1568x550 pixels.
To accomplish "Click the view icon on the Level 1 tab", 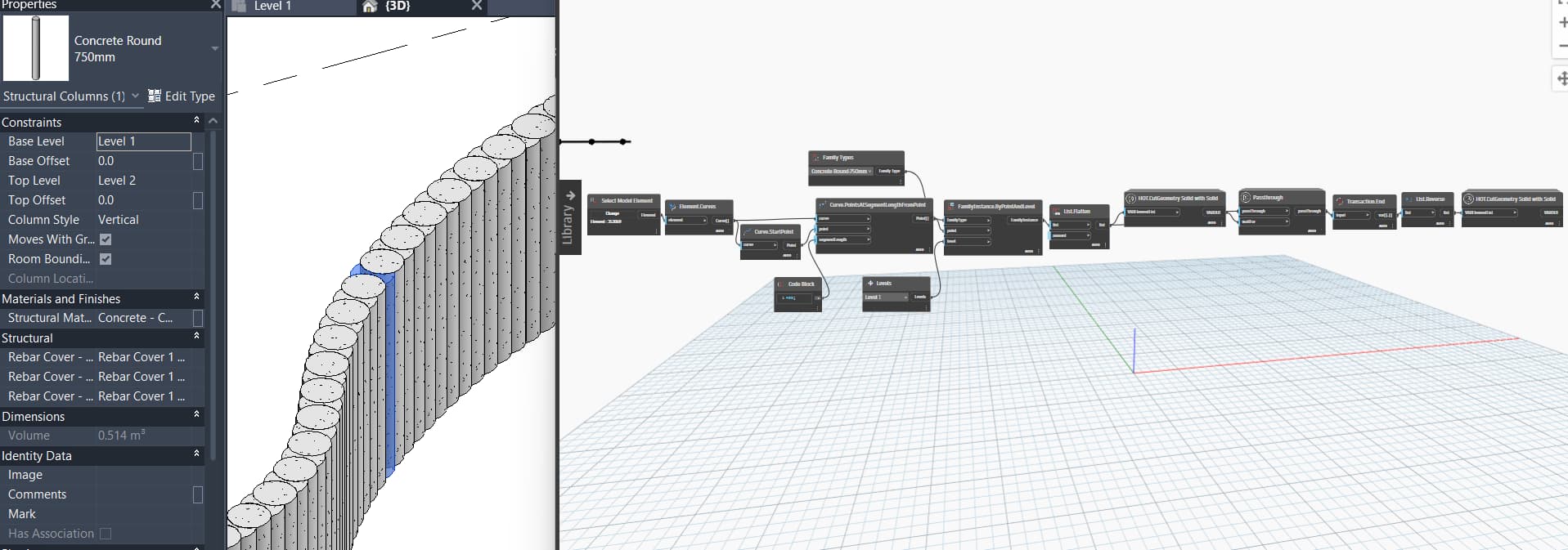I will point(239,6).
